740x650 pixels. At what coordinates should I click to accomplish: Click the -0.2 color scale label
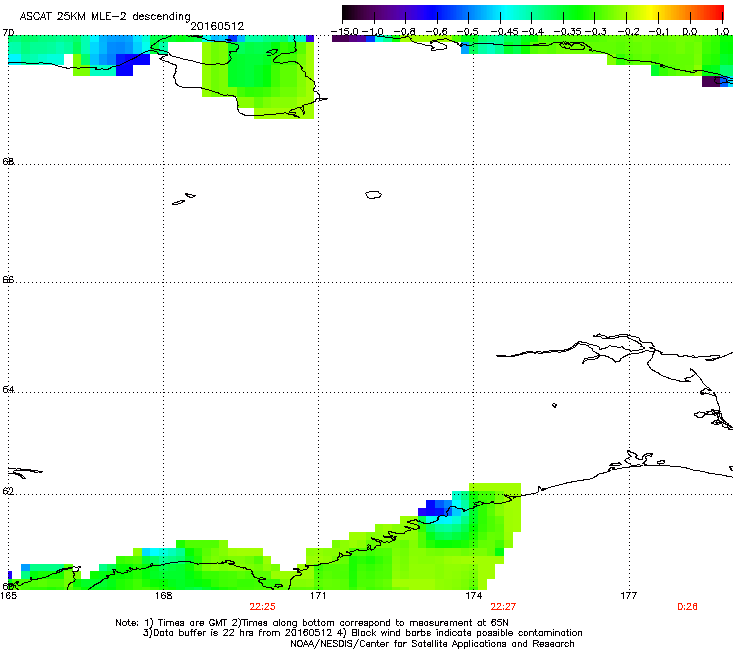628,32
